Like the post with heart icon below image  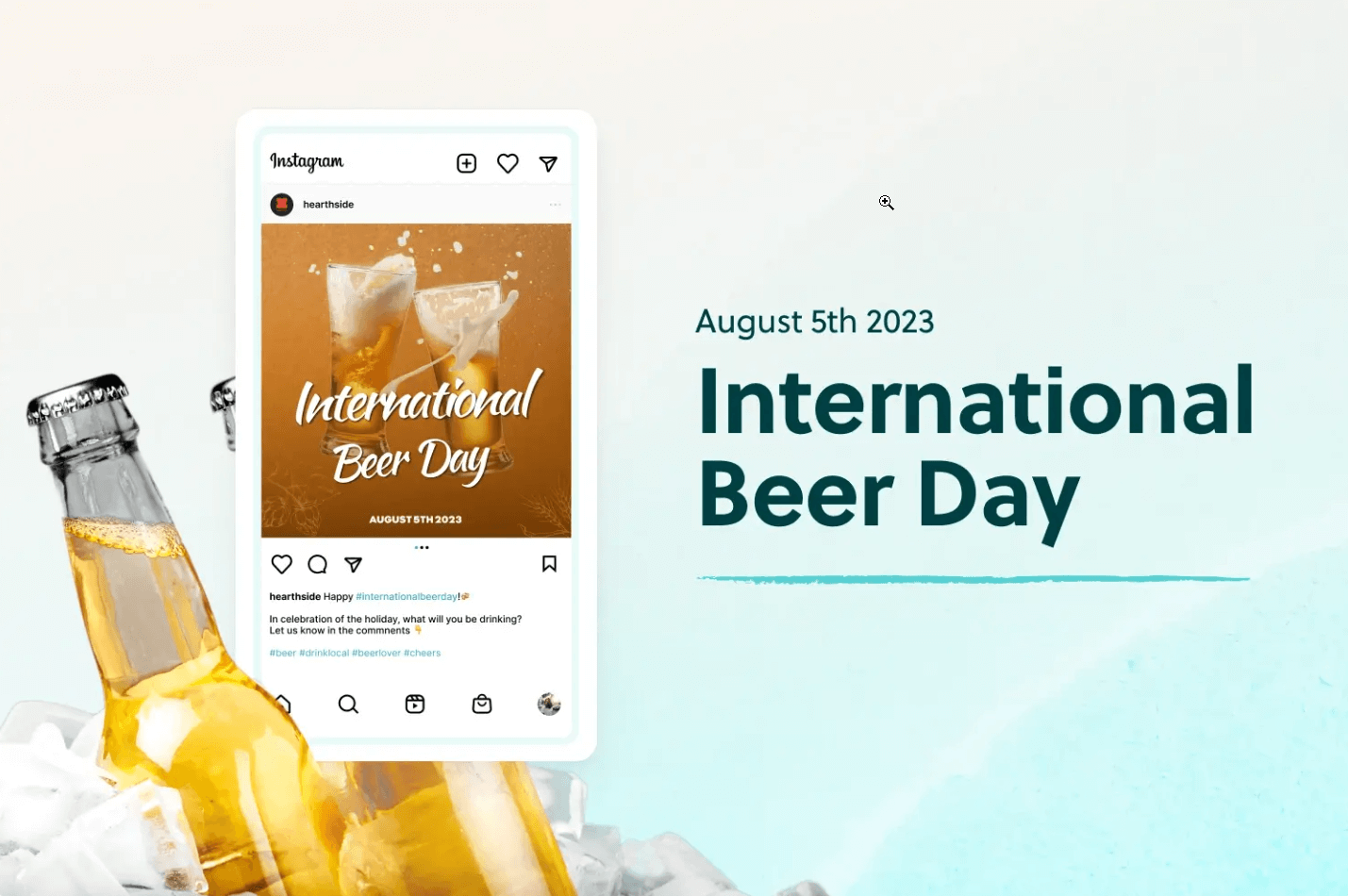click(282, 564)
